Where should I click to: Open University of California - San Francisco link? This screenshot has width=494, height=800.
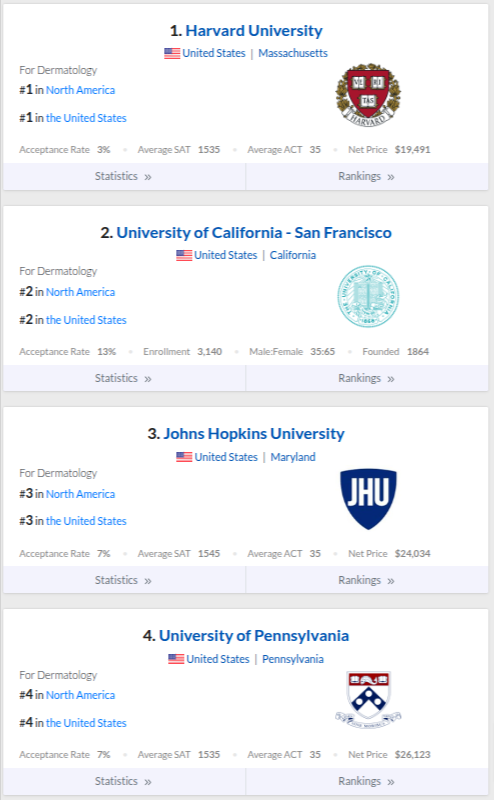[x=254, y=233]
